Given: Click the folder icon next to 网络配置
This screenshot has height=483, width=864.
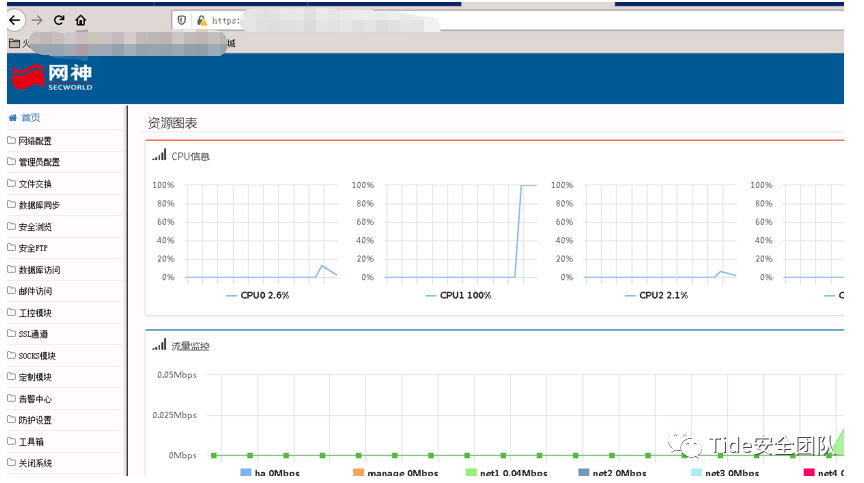Looking at the screenshot, I should (12, 140).
